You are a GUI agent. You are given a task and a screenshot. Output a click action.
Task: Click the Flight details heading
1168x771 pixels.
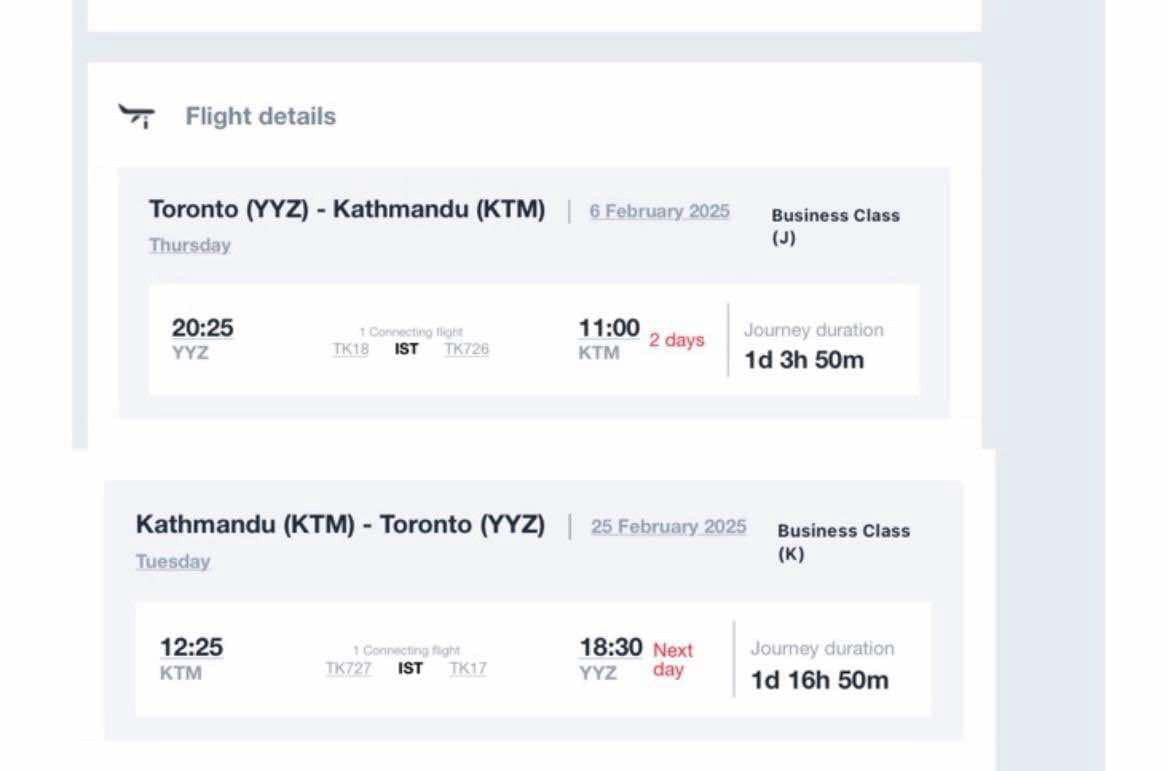[261, 116]
